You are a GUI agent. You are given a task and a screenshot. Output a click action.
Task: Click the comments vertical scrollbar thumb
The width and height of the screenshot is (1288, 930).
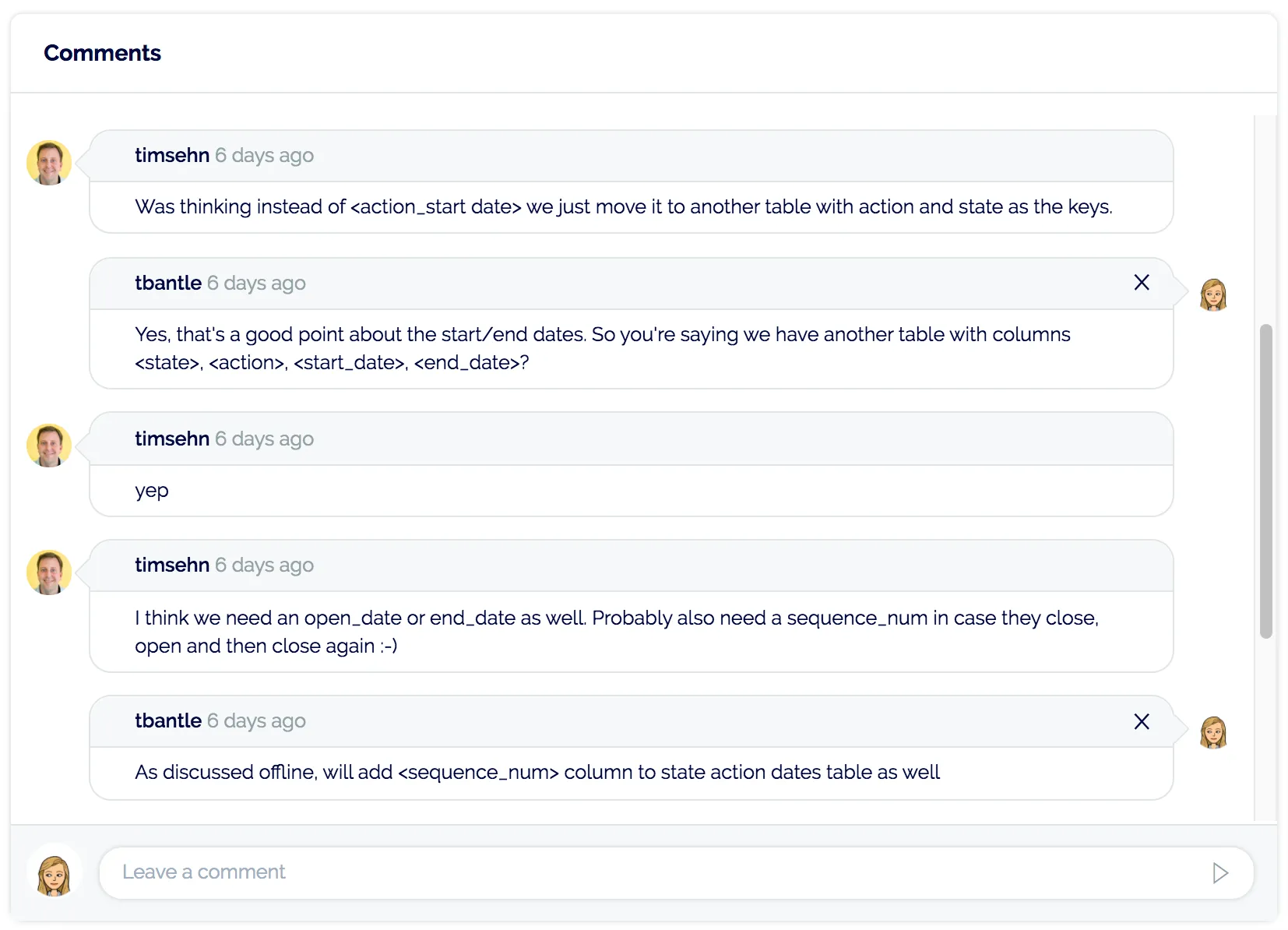[1266, 481]
